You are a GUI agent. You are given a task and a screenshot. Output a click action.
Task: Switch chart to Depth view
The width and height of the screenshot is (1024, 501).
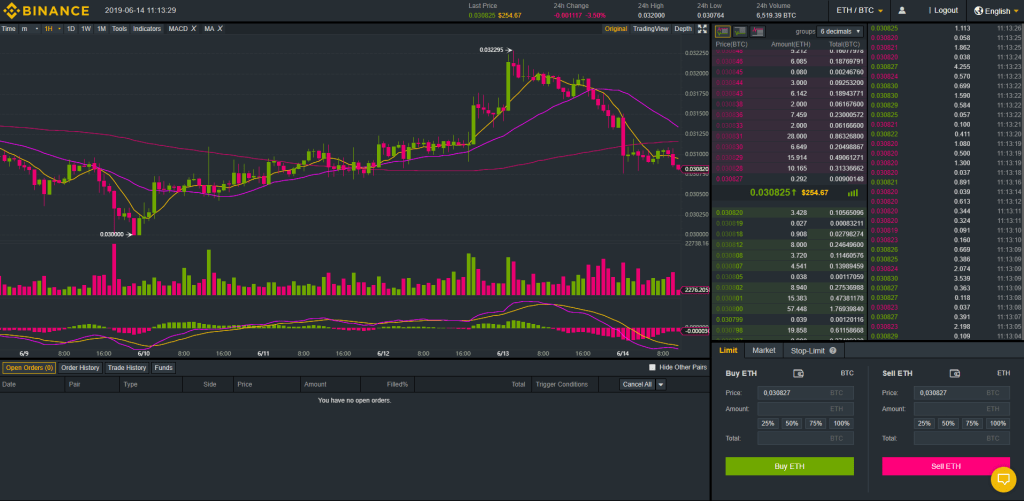(682, 29)
